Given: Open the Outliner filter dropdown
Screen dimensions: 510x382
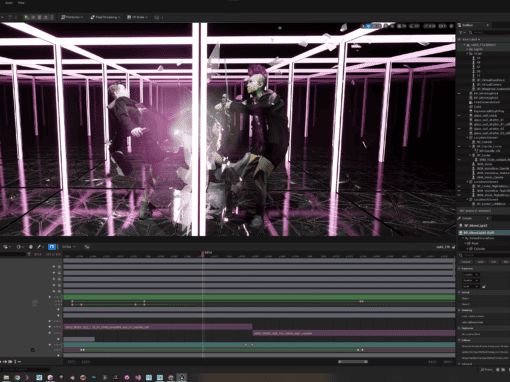Looking at the screenshot, I should click(462, 32).
